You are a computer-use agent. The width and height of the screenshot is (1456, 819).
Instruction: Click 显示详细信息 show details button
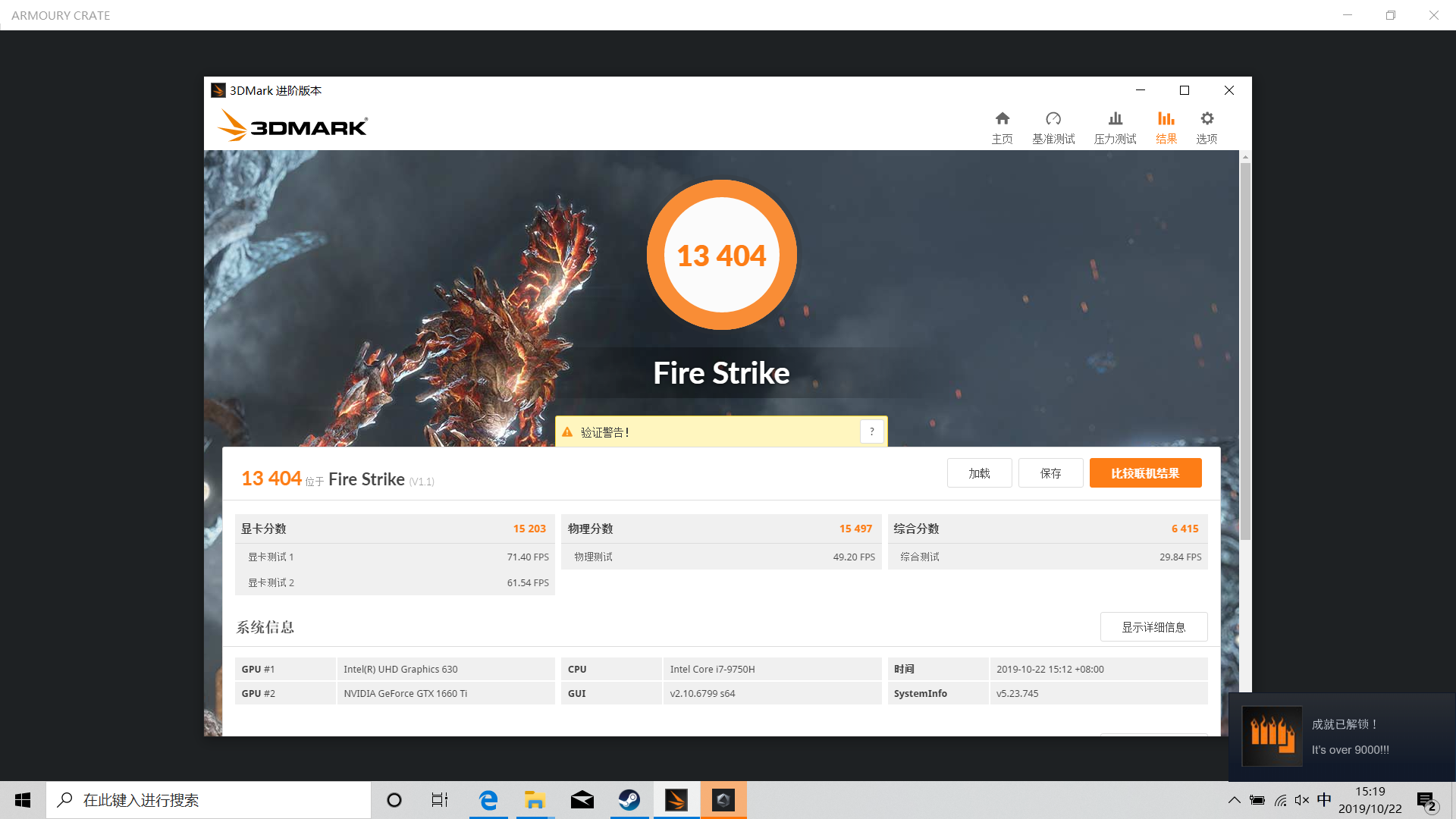point(1153,627)
